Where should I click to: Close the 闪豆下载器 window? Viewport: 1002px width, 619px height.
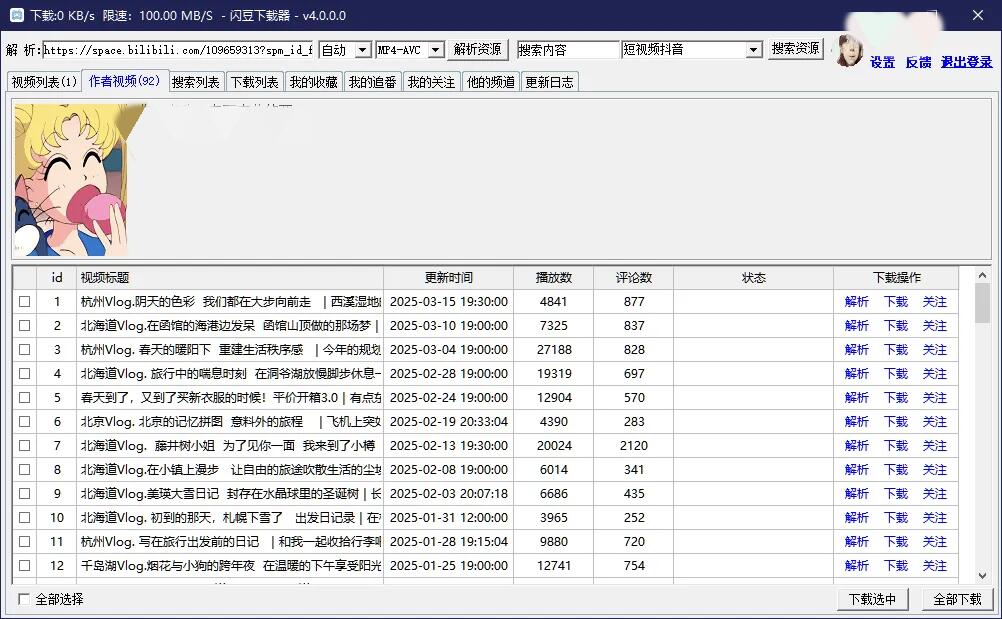(978, 15)
